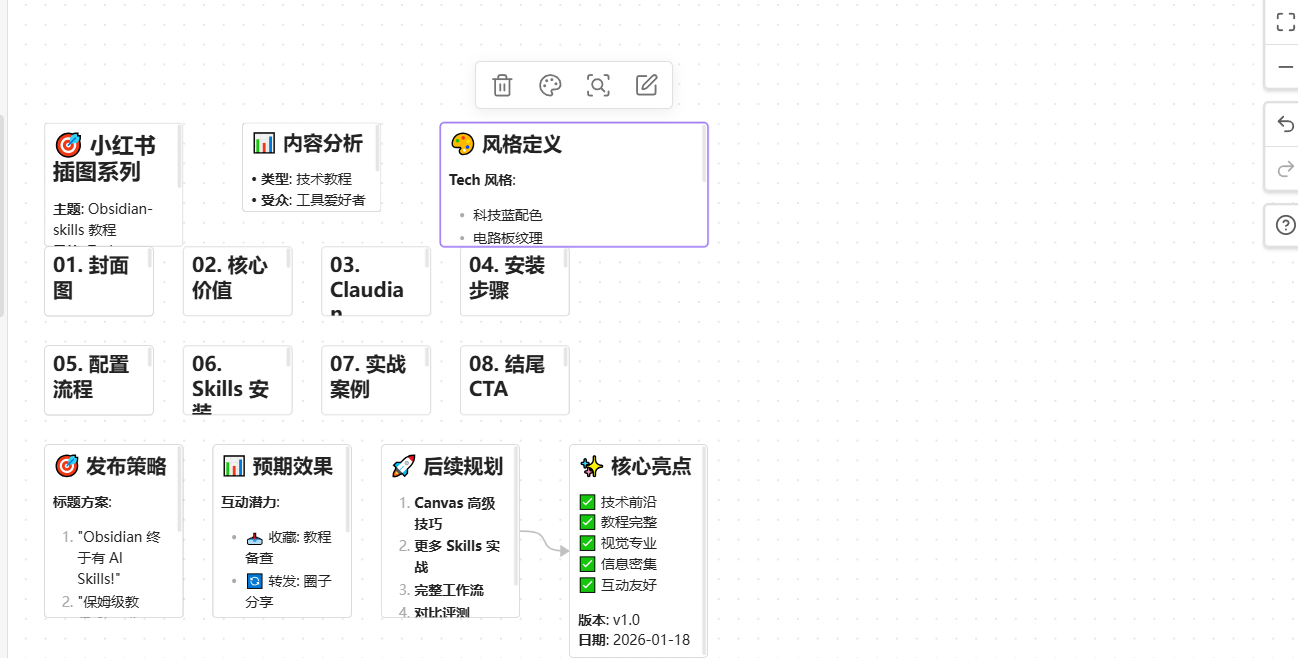The width and height of the screenshot is (1298, 658).
Task: Click the 互动潜力 label
Action: pyautogui.click(x=250, y=502)
